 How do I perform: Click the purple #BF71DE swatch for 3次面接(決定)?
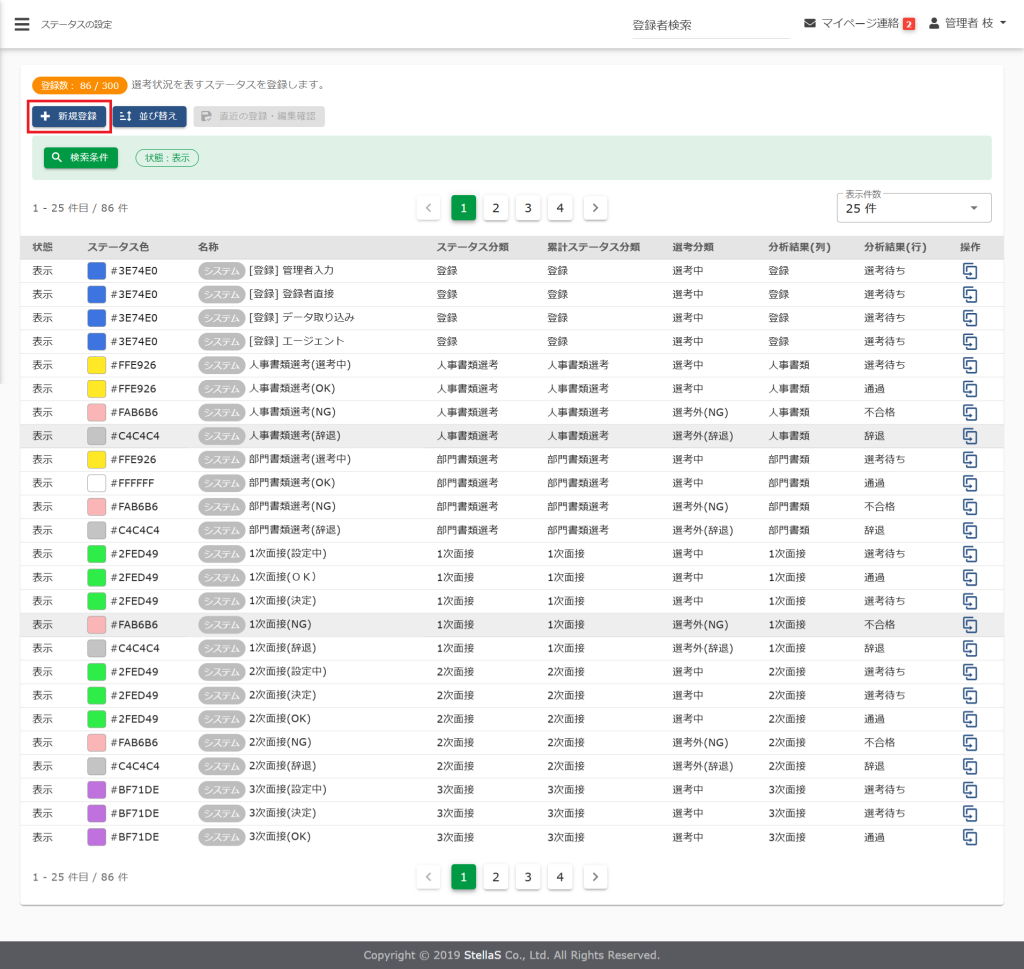[x=97, y=813]
